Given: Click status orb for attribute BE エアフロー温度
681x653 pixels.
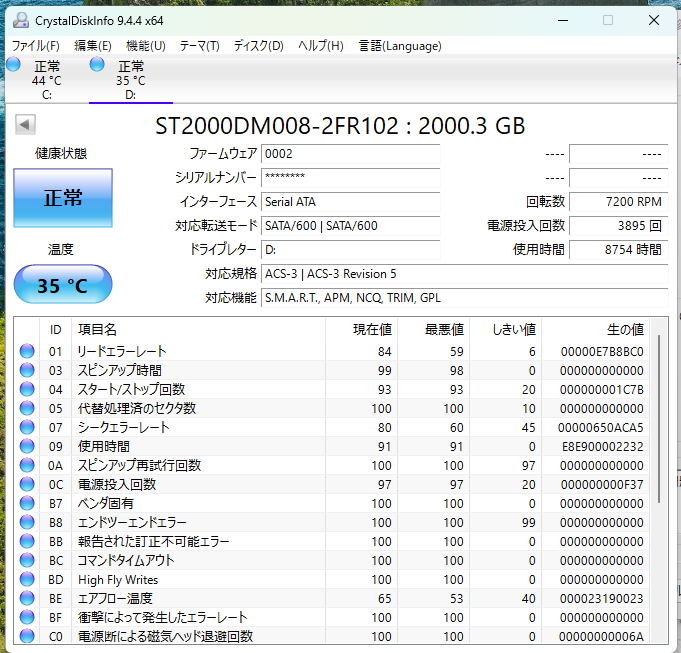Looking at the screenshot, I should [x=27, y=598].
